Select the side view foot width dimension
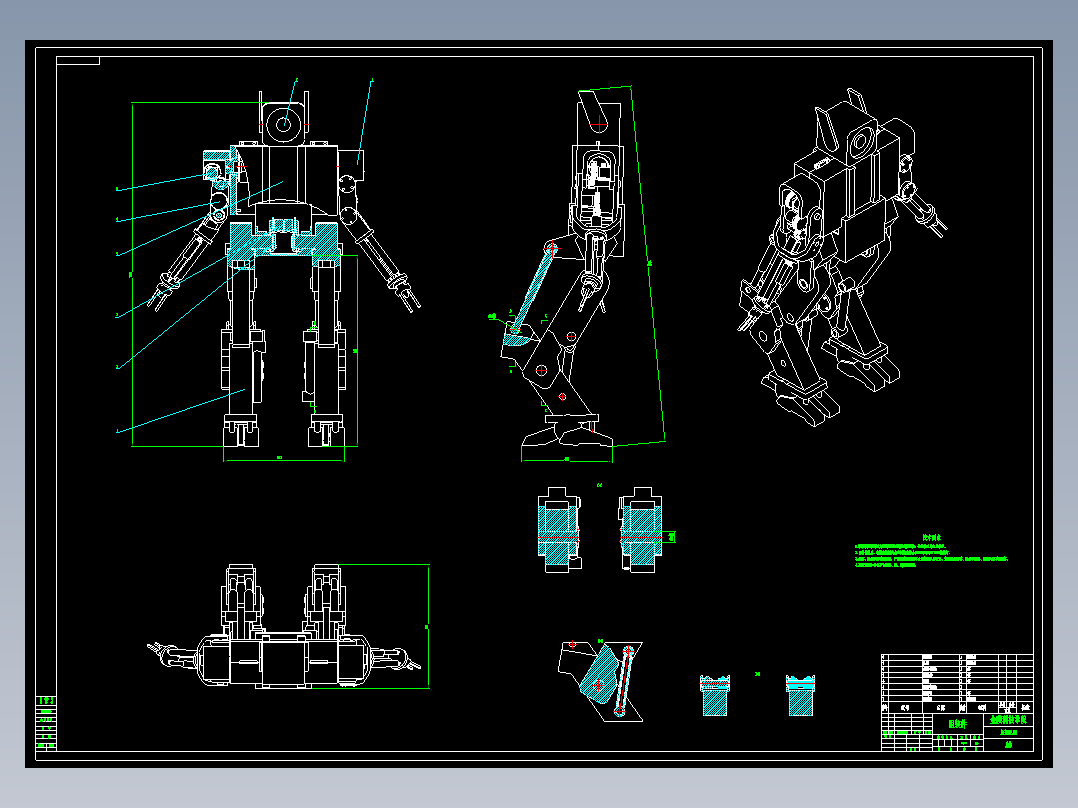1078x808 pixels. [566, 459]
